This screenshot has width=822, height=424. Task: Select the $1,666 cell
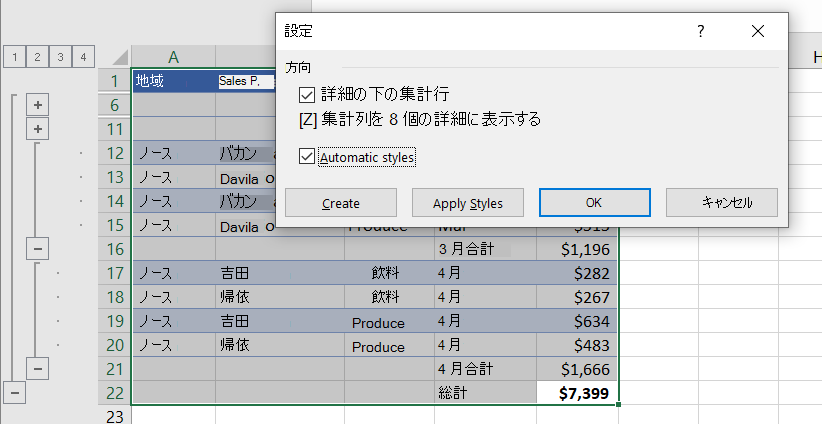578,369
